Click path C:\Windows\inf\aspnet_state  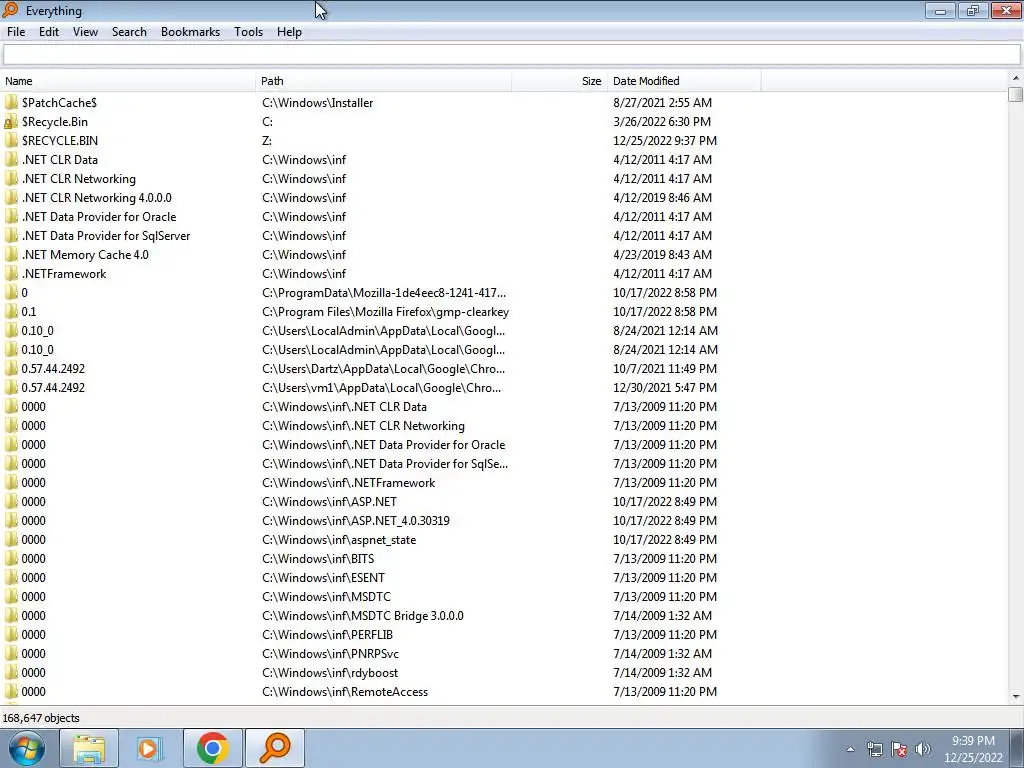click(x=339, y=539)
